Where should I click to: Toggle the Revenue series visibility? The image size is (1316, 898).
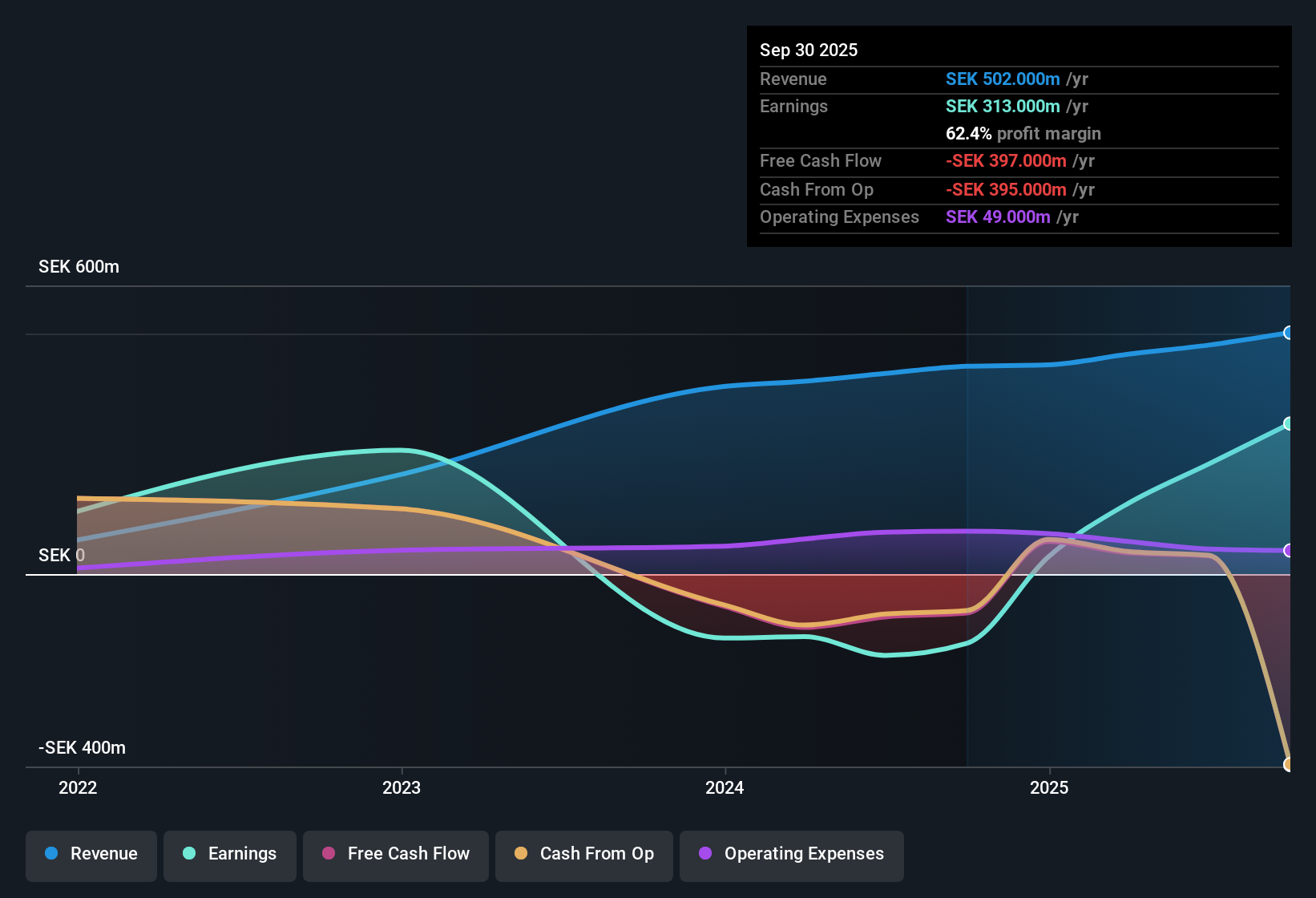(91, 854)
